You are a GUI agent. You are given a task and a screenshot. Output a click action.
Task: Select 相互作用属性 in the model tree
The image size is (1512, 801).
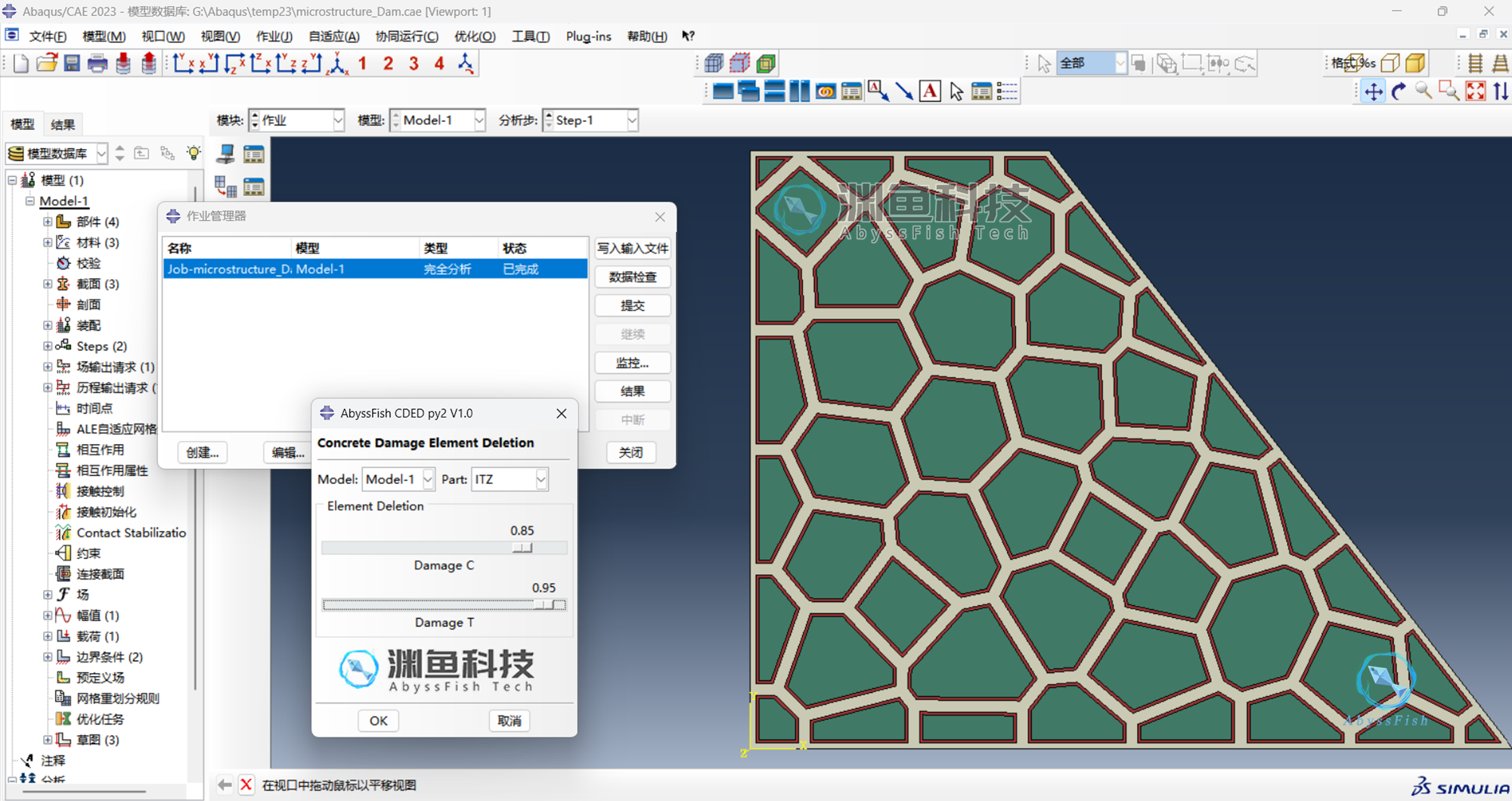click(x=112, y=470)
